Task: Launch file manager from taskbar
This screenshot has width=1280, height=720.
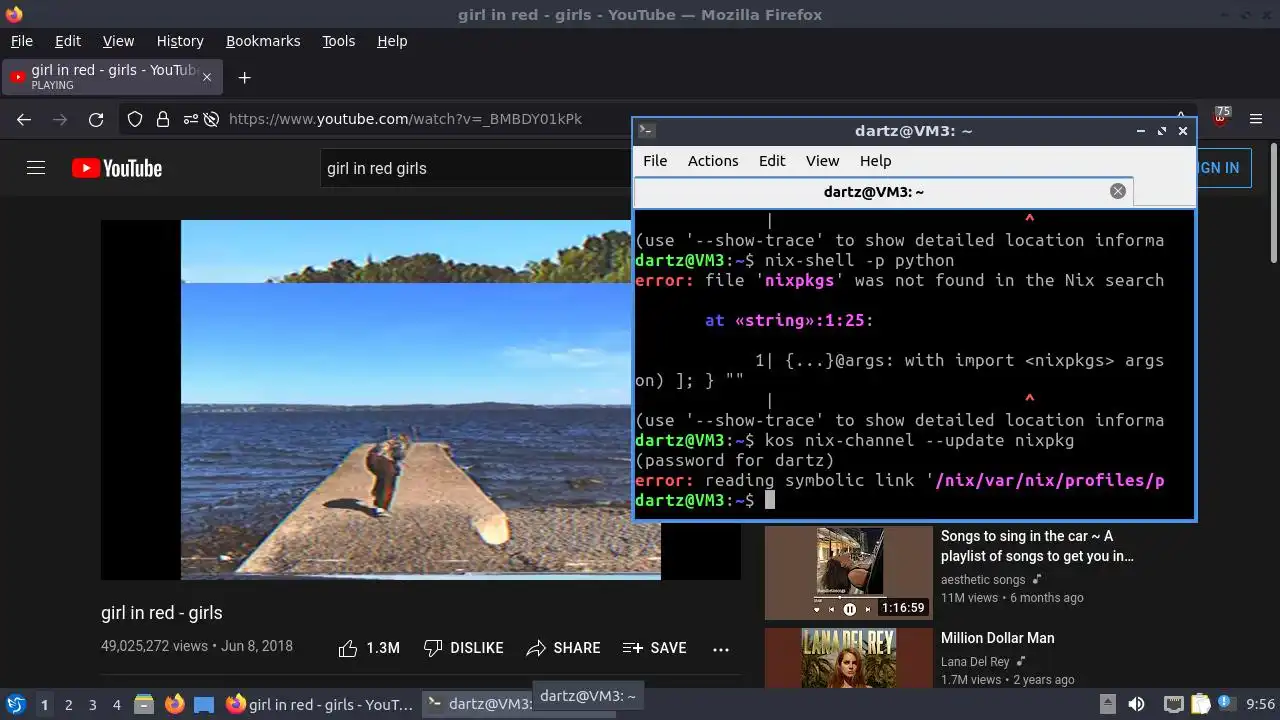Action: pyautogui.click(x=144, y=705)
